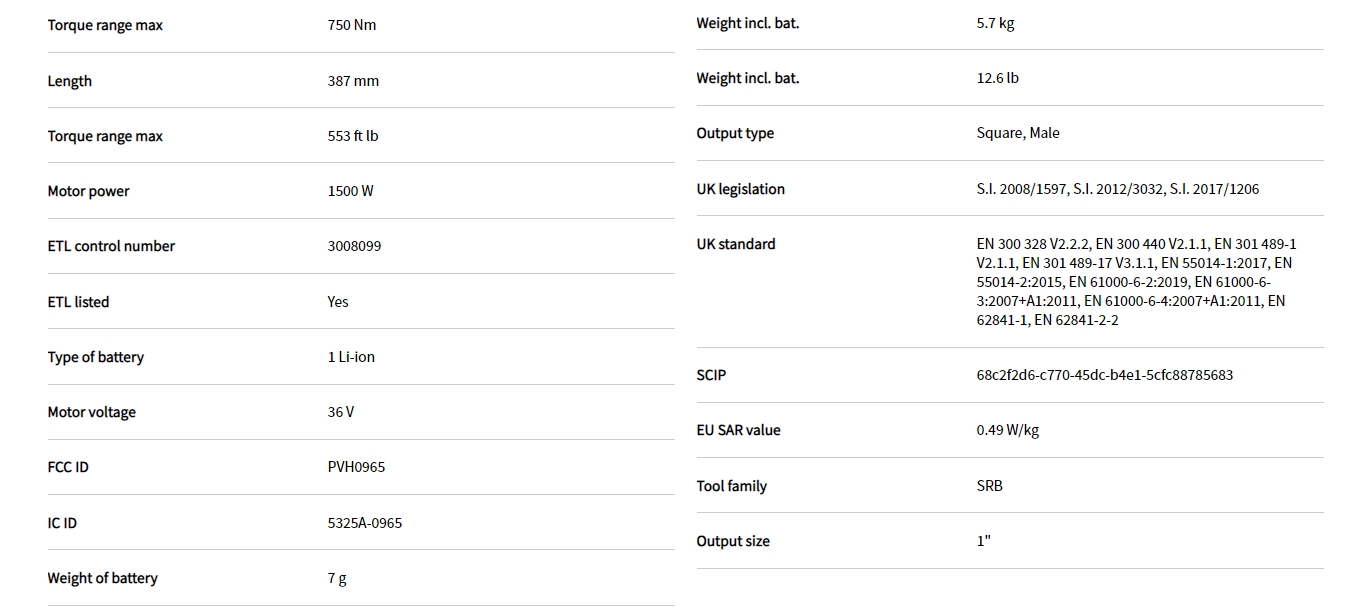This screenshot has height=609, width=1366.
Task: Click the Square, Male output type
Action: [1018, 133]
